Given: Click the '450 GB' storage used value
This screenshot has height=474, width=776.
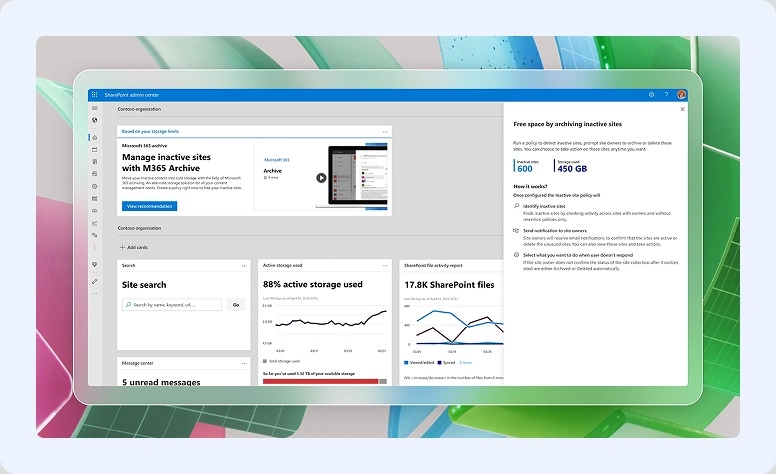Looking at the screenshot, I should (x=572, y=169).
